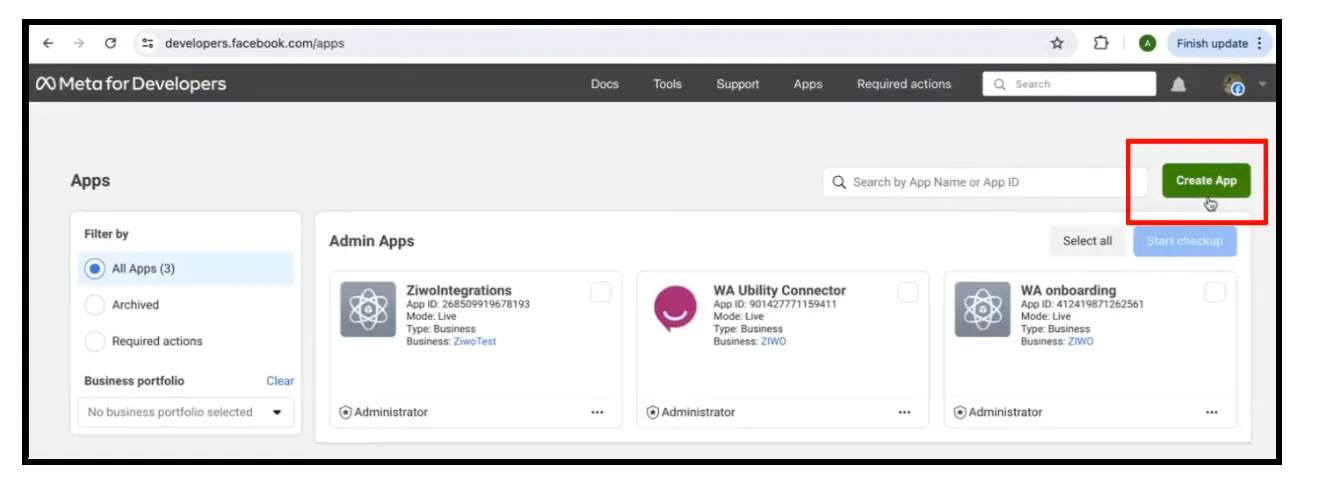
Task: Reload the page with the refresh icon
Action: (x=111, y=43)
